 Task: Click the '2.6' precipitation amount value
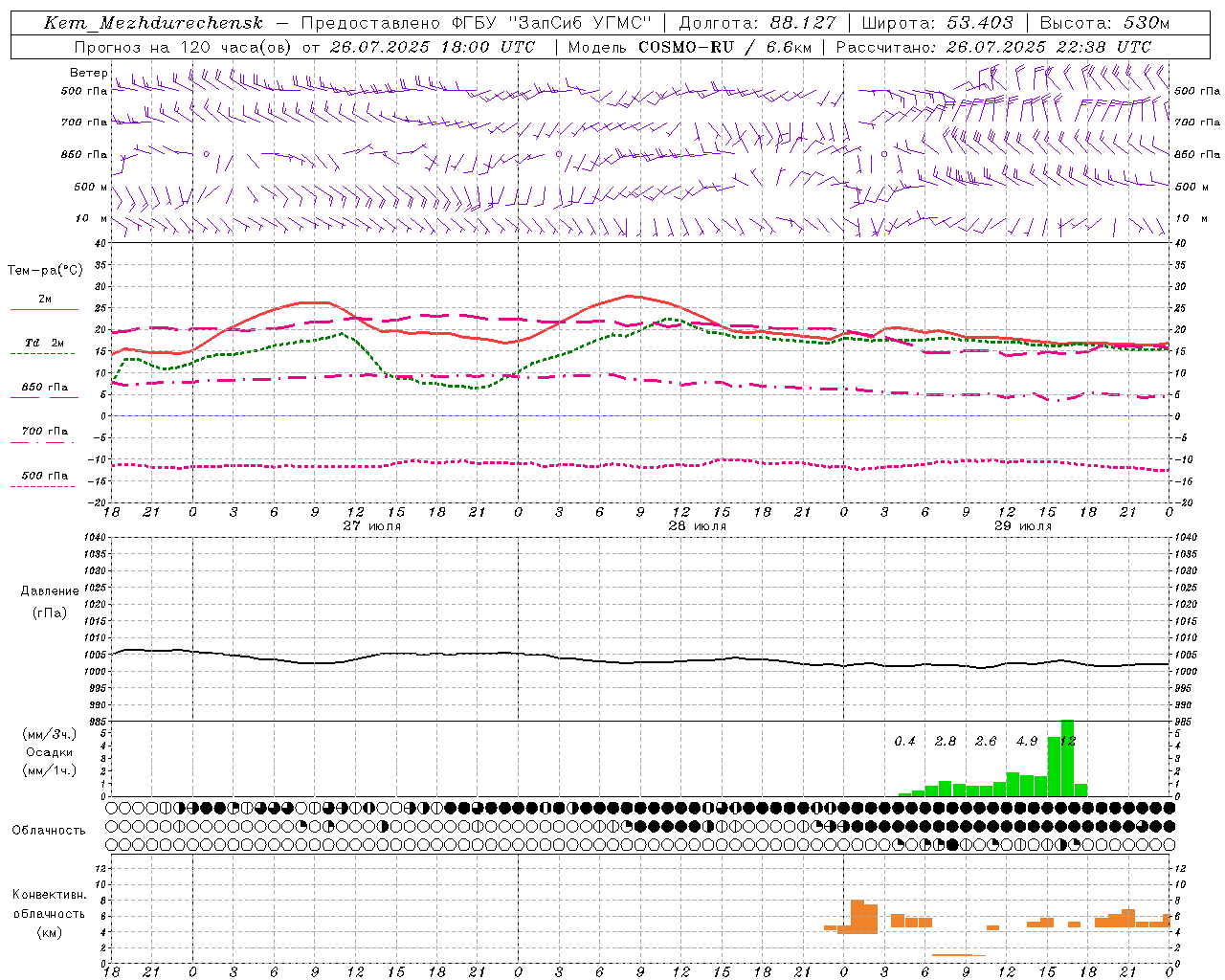click(986, 742)
